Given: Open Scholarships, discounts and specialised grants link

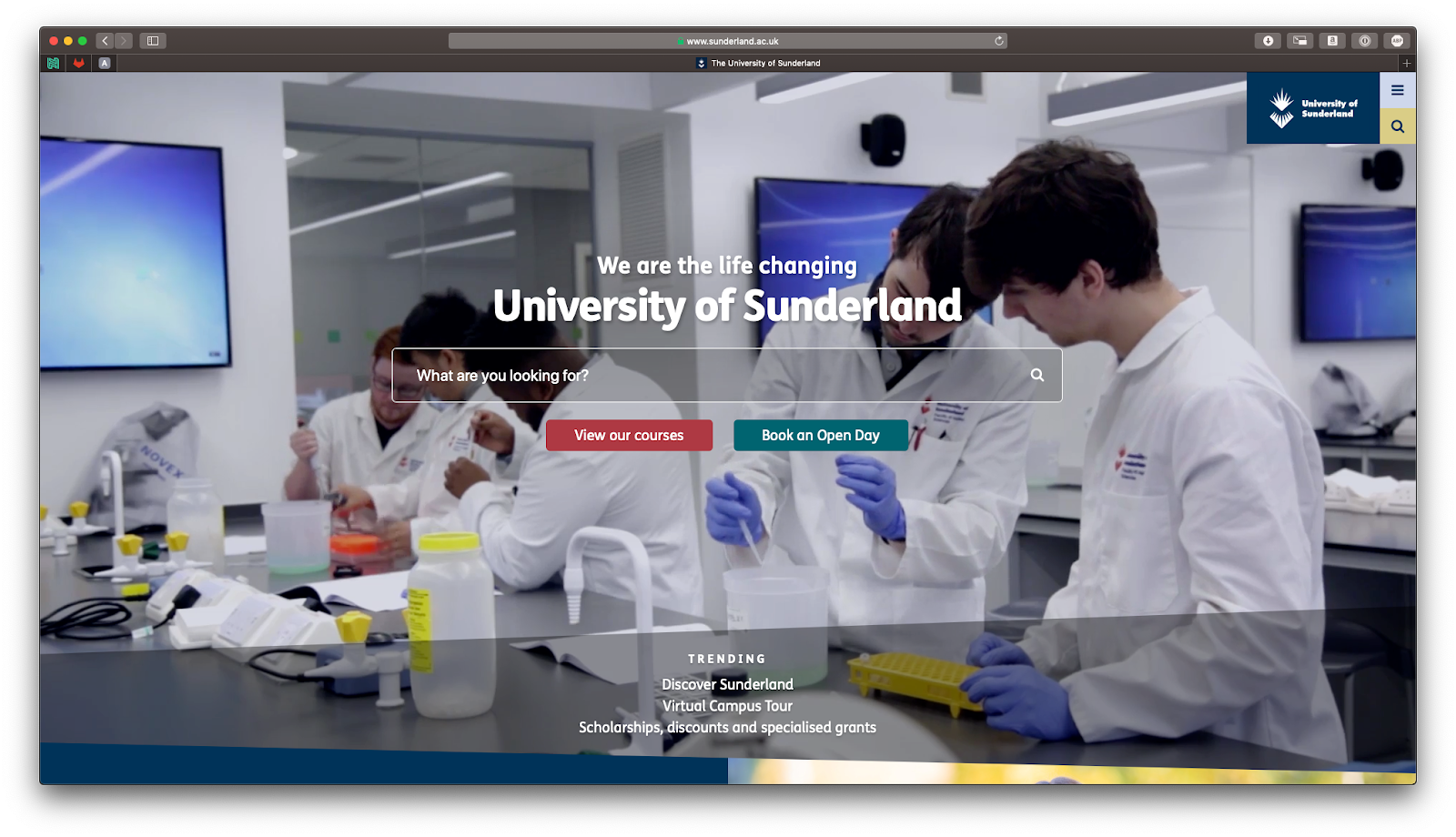Looking at the screenshot, I should (727, 728).
